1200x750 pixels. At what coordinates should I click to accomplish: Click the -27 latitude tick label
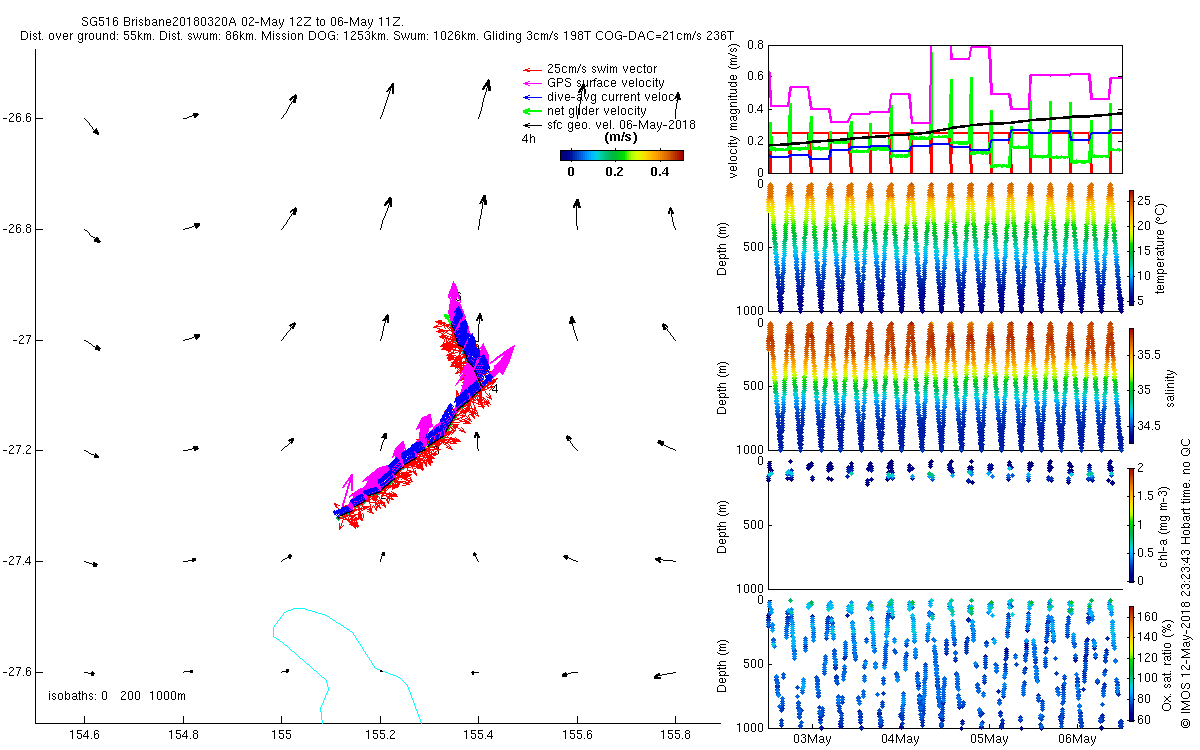[x=21, y=340]
